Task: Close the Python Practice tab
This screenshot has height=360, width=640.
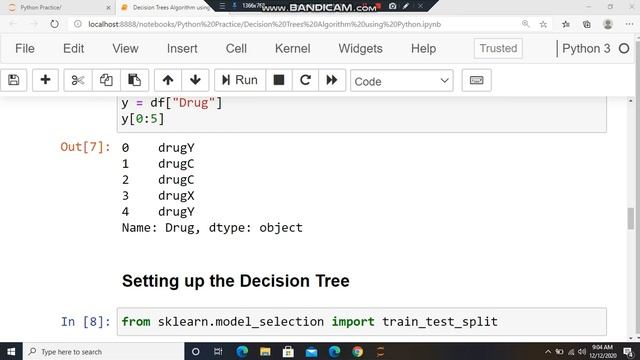Action: [x=108, y=7]
